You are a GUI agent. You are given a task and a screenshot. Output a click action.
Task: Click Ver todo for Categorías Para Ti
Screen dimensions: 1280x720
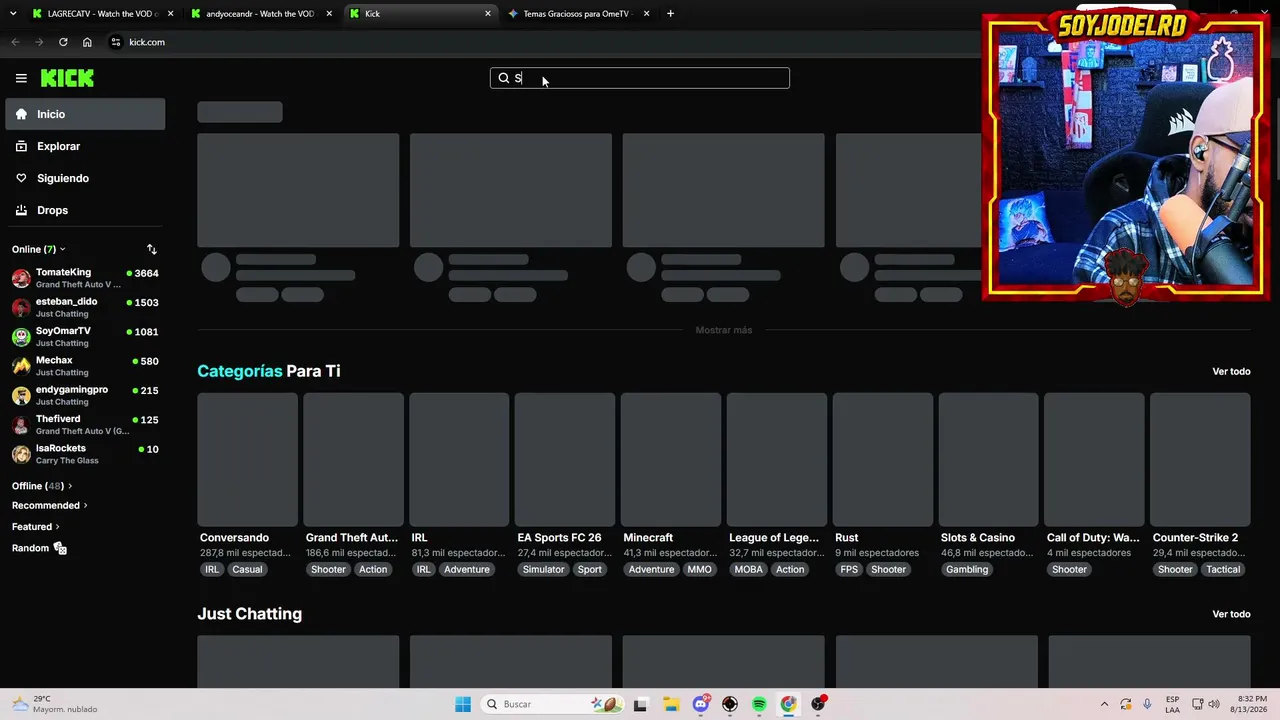pyautogui.click(x=1231, y=371)
